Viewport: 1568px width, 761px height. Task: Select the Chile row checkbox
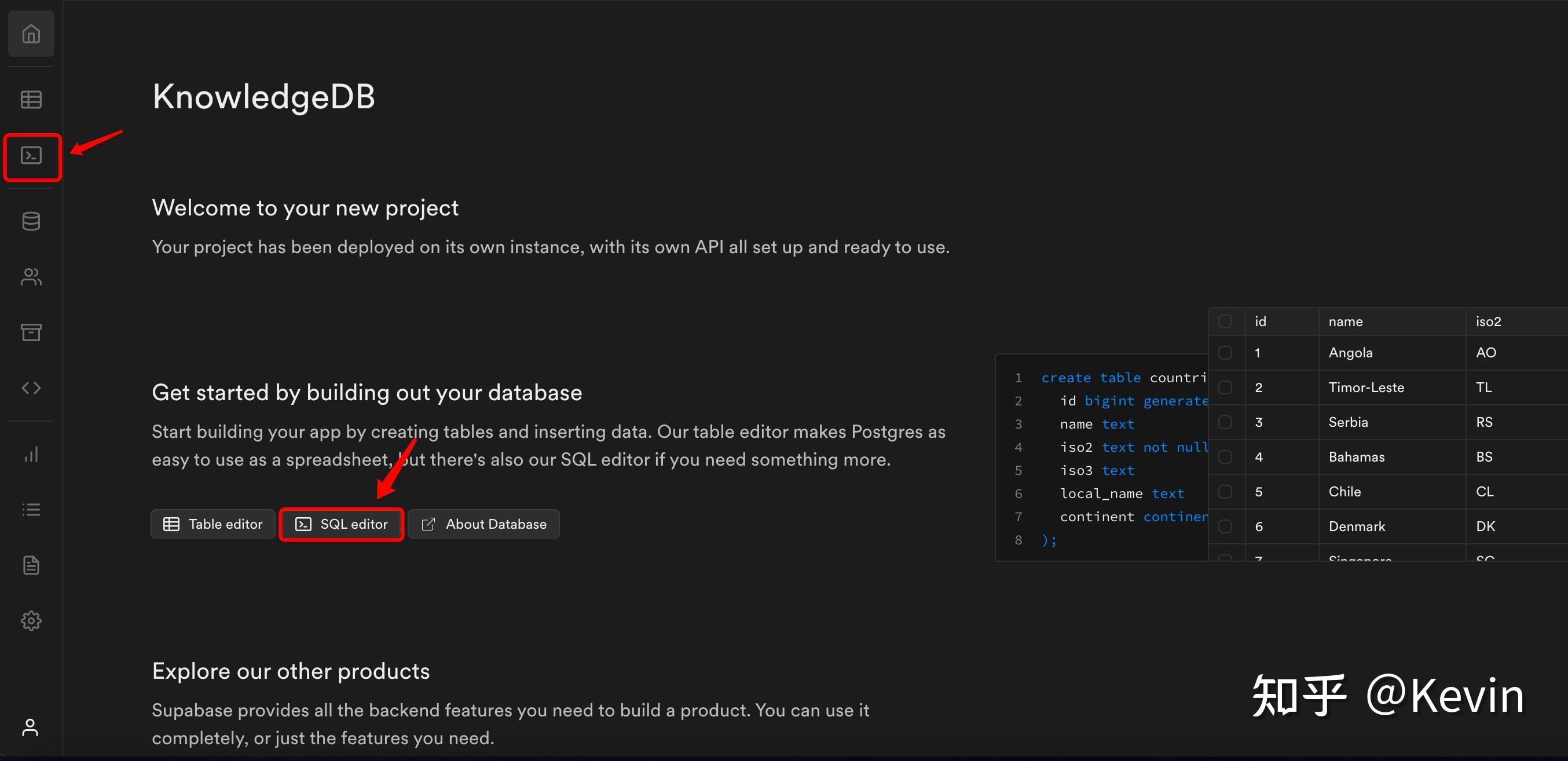click(x=1225, y=492)
